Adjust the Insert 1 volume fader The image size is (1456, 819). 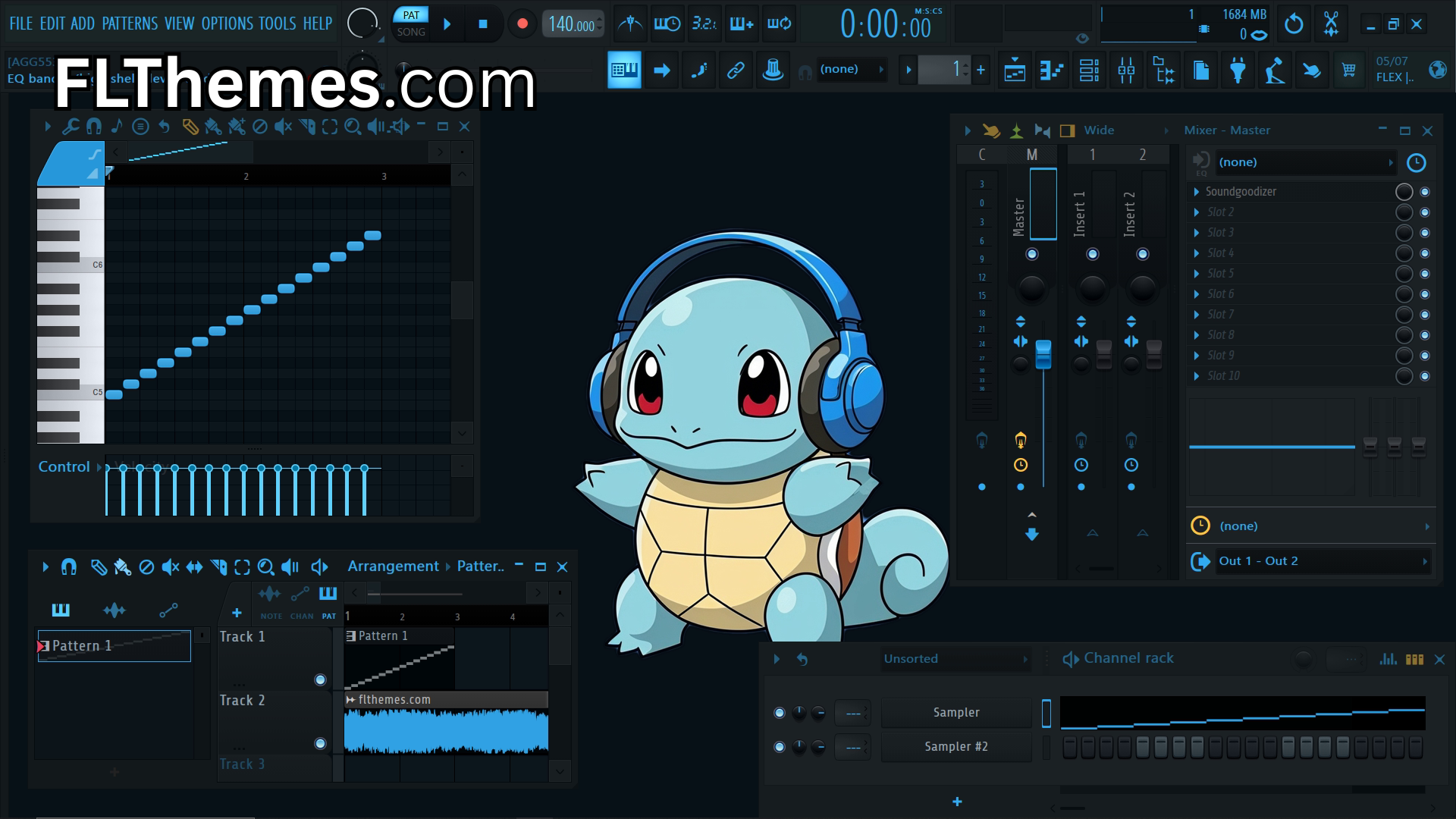click(x=1104, y=354)
